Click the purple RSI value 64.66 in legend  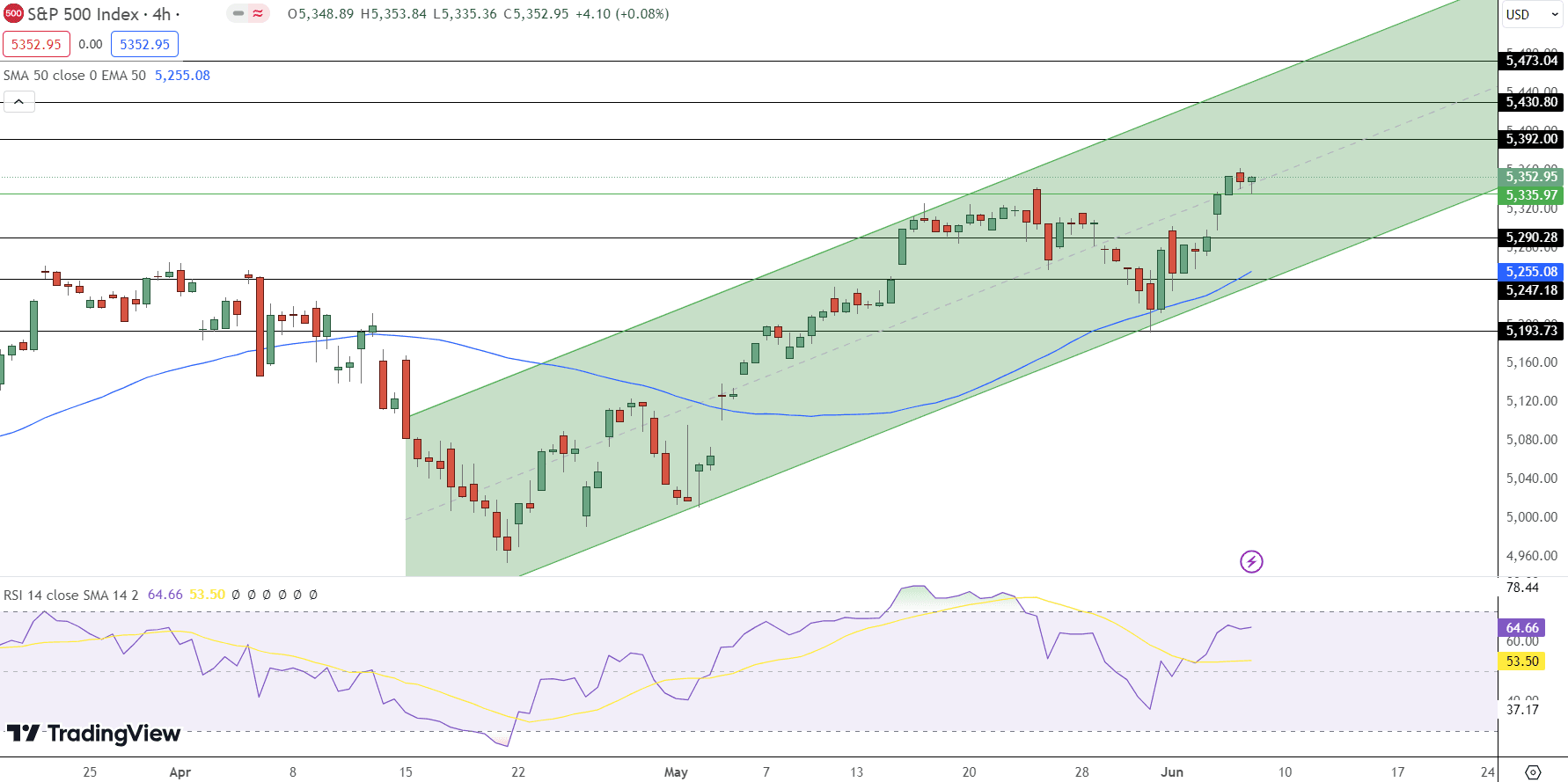pyautogui.click(x=165, y=596)
